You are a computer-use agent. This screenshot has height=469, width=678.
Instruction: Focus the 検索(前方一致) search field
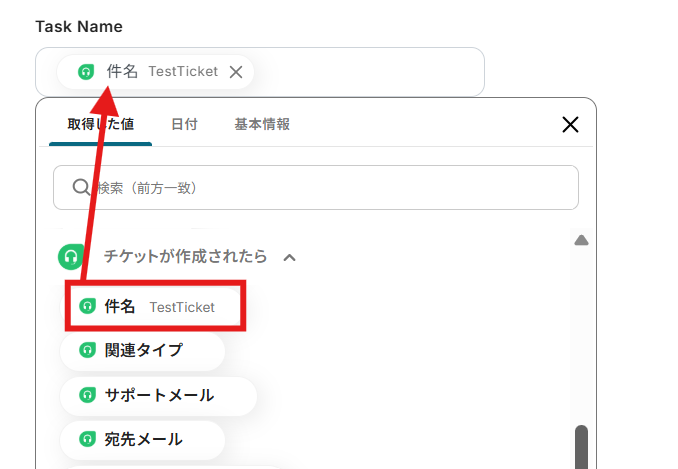[330, 187]
